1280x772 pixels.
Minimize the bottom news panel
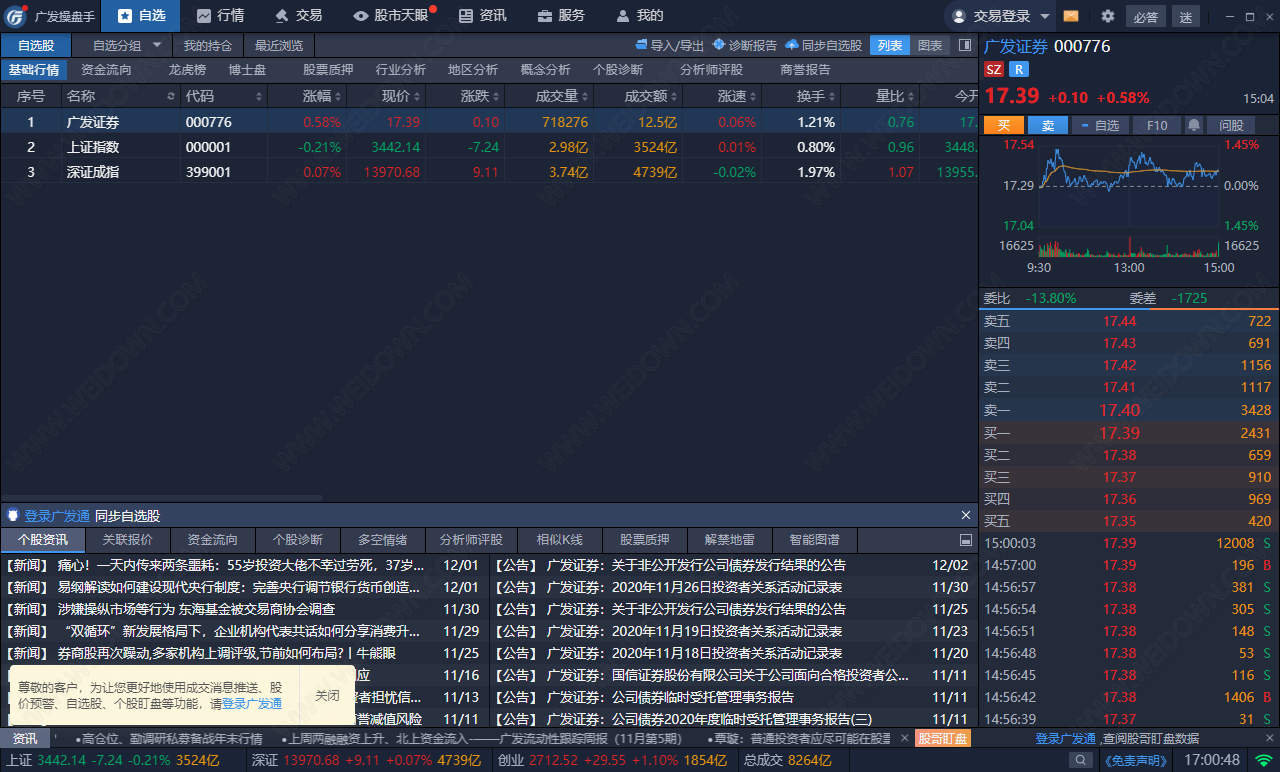coord(965,539)
